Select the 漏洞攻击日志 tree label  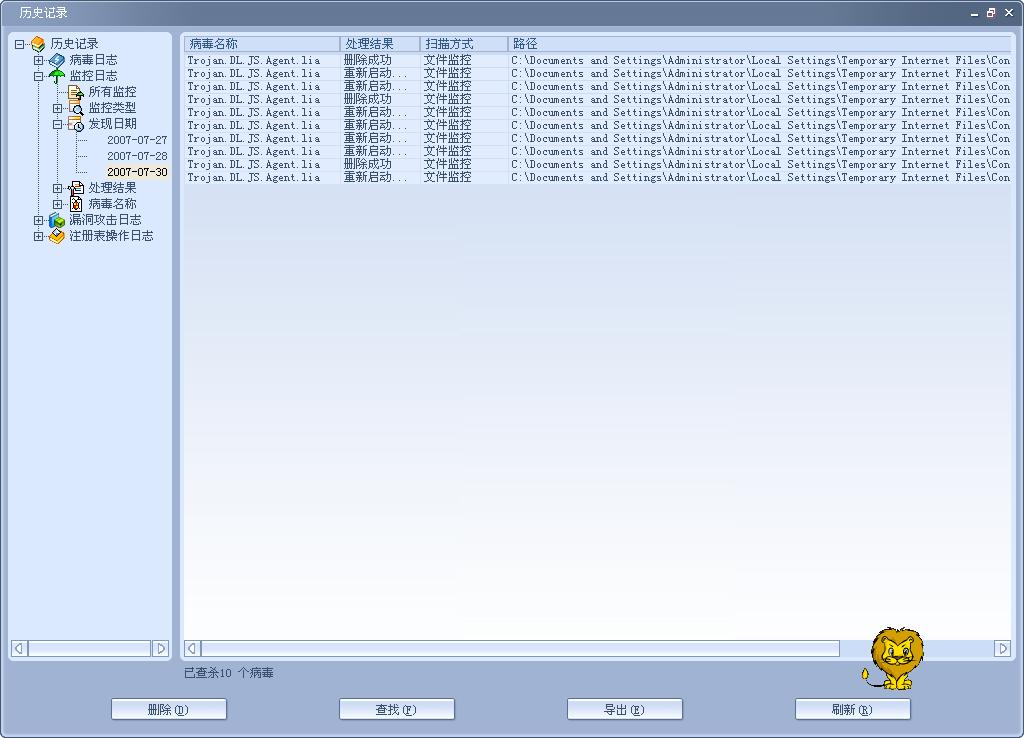click(x=105, y=220)
